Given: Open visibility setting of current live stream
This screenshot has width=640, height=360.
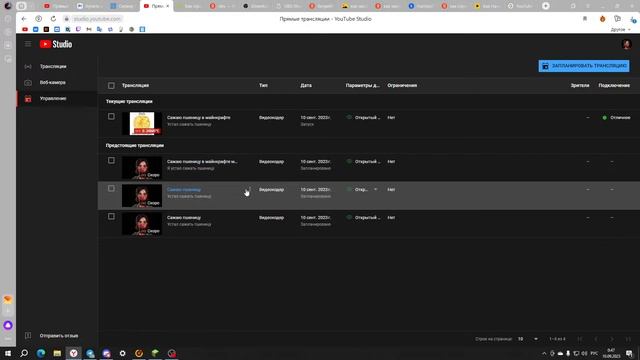Looking at the screenshot, I should [x=363, y=118].
